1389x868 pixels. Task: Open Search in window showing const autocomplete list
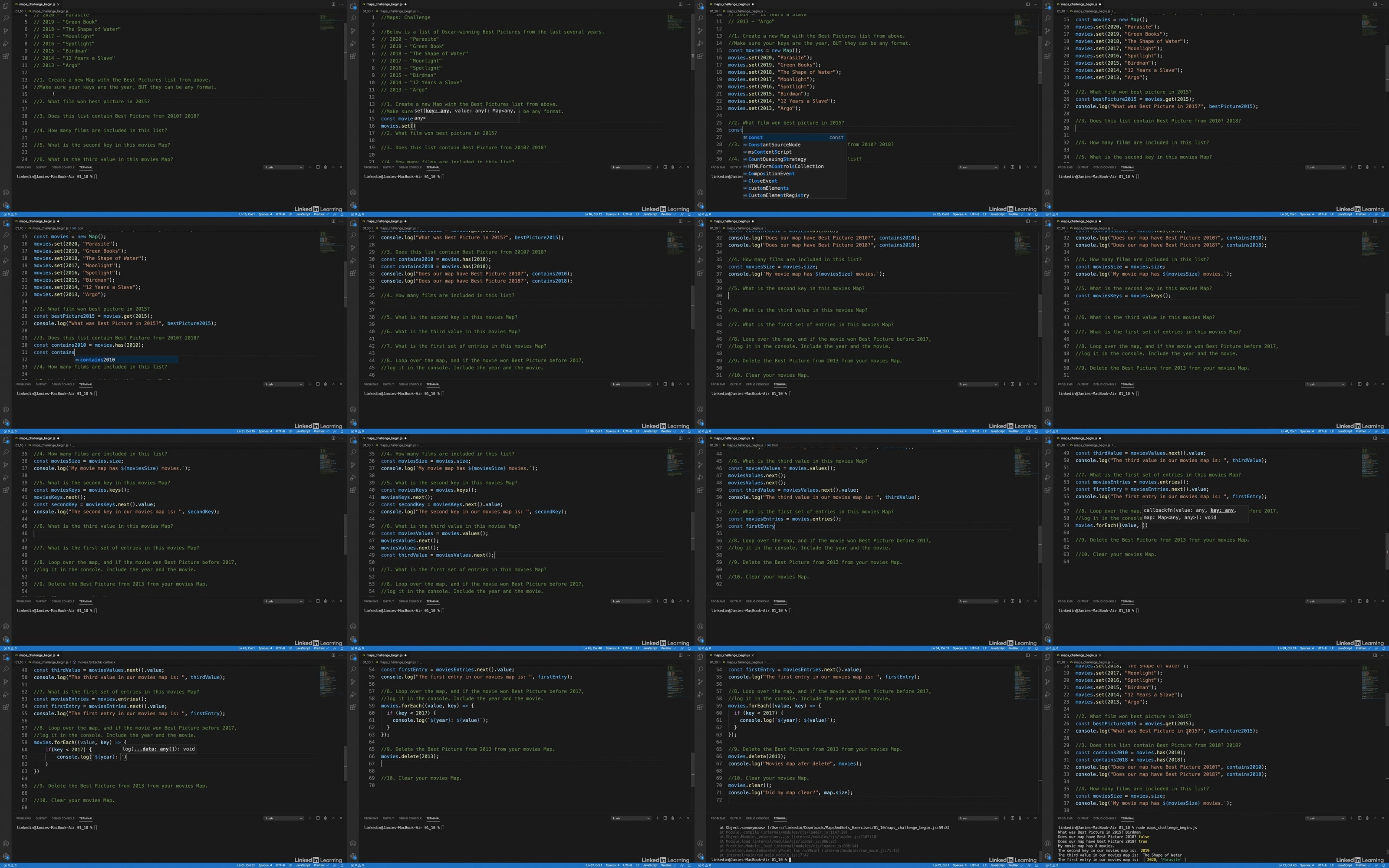700,18
